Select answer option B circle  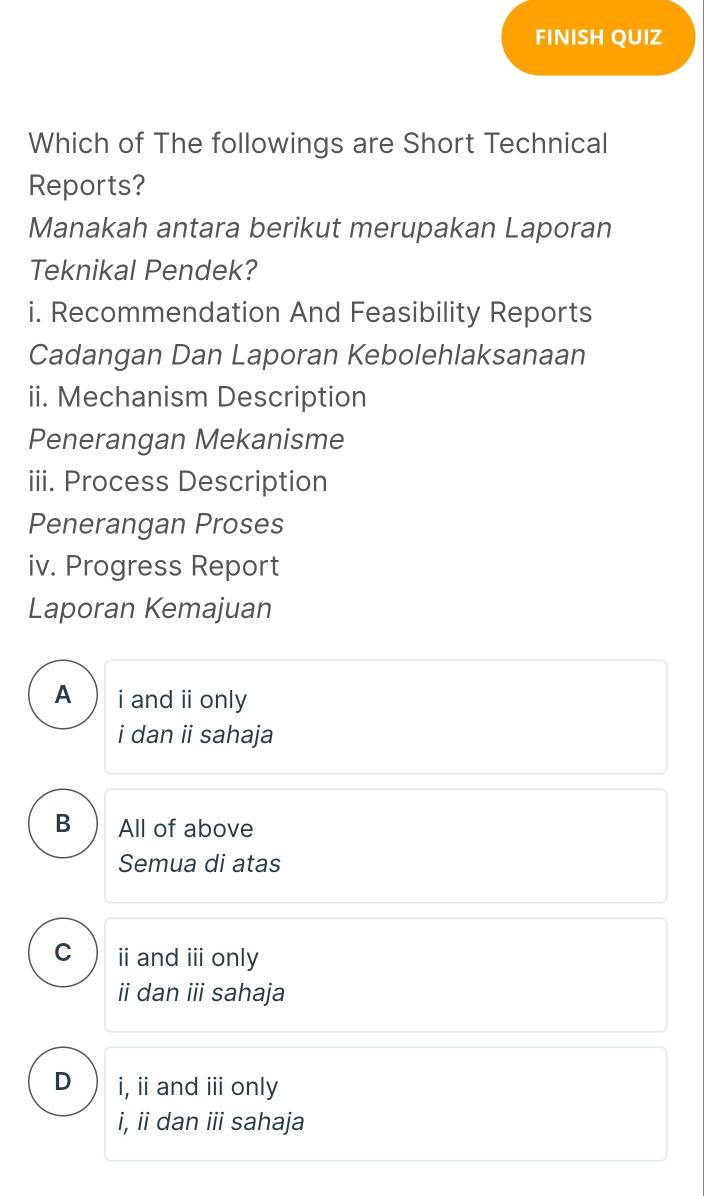tap(62, 824)
